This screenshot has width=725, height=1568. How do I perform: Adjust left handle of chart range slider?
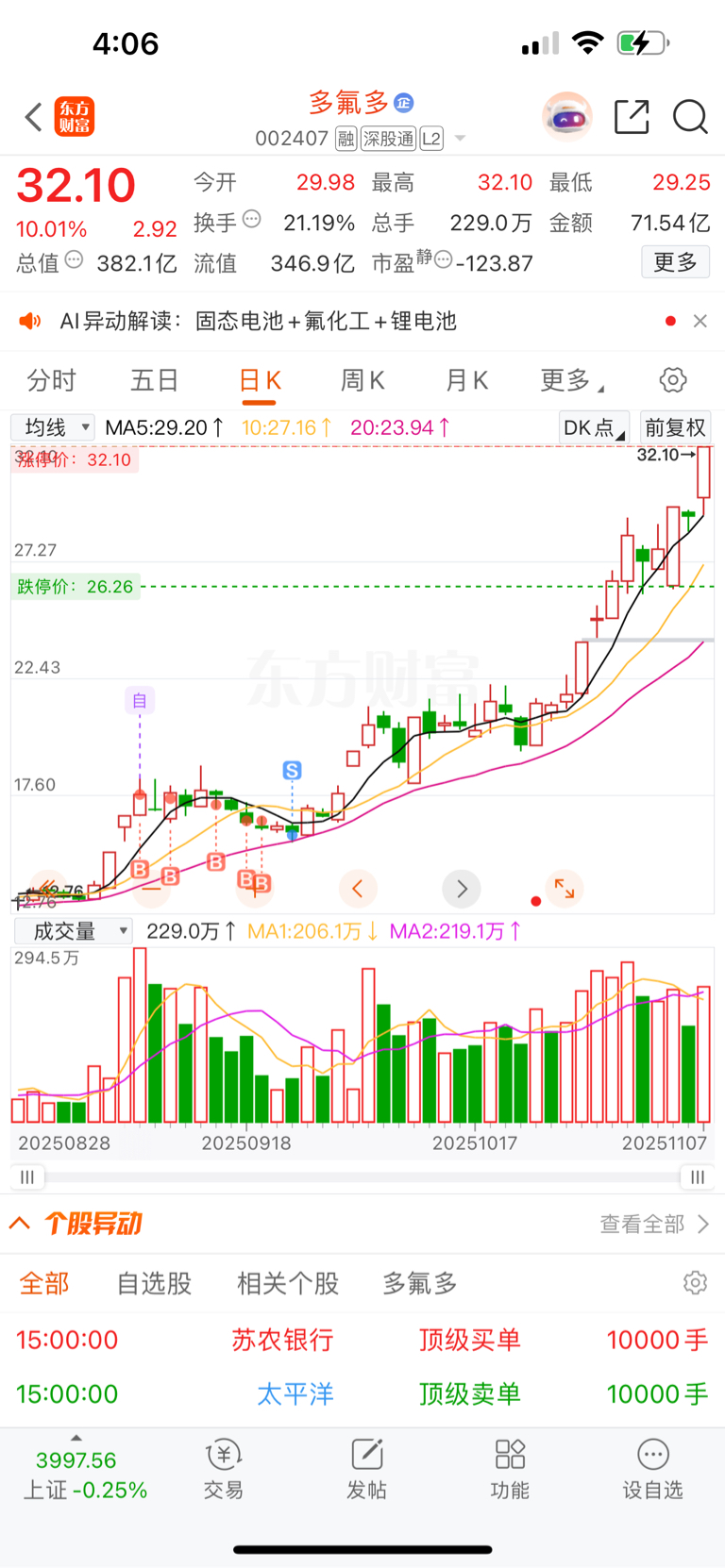(x=27, y=1177)
